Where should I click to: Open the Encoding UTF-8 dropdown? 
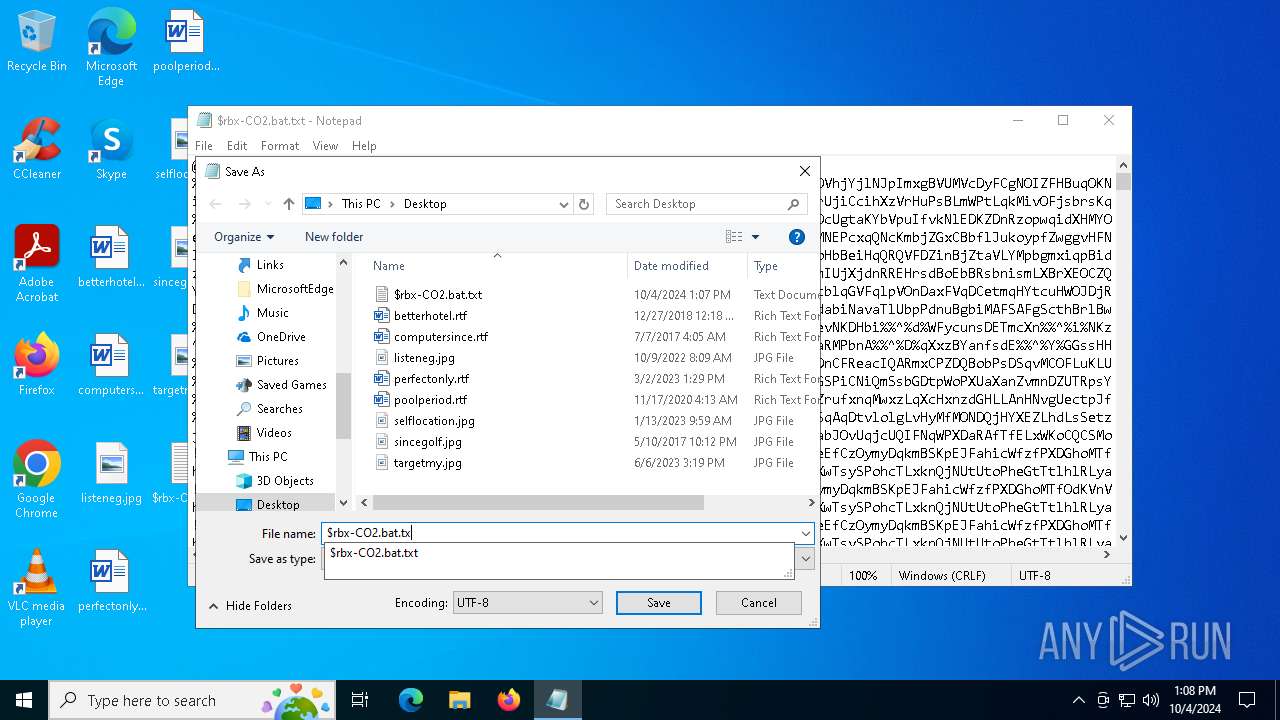coord(527,603)
